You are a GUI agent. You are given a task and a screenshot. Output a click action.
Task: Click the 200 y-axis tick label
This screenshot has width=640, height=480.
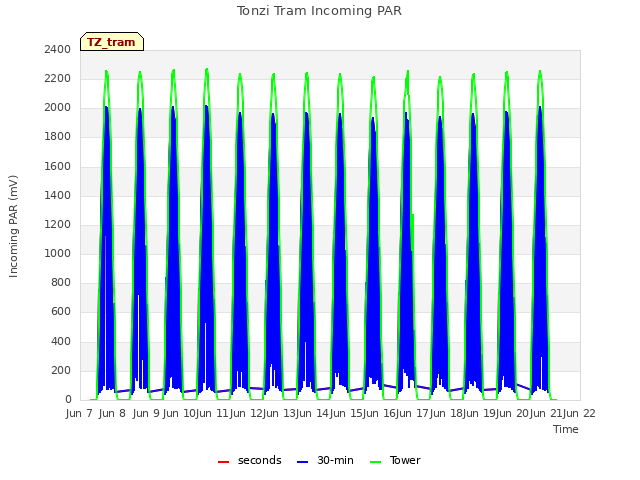tap(61, 370)
